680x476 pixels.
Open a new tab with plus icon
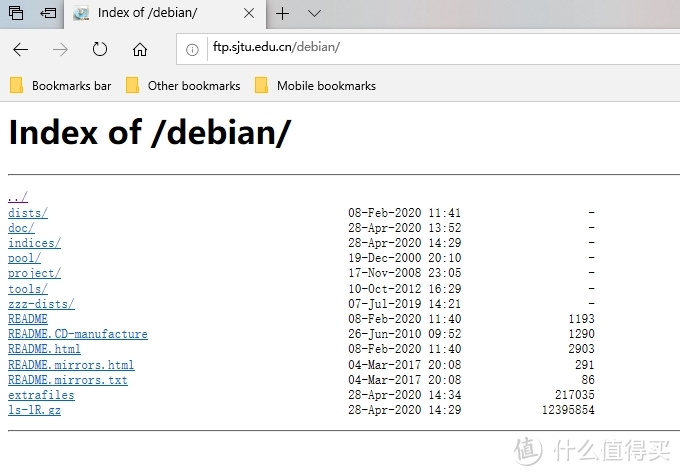click(x=282, y=13)
